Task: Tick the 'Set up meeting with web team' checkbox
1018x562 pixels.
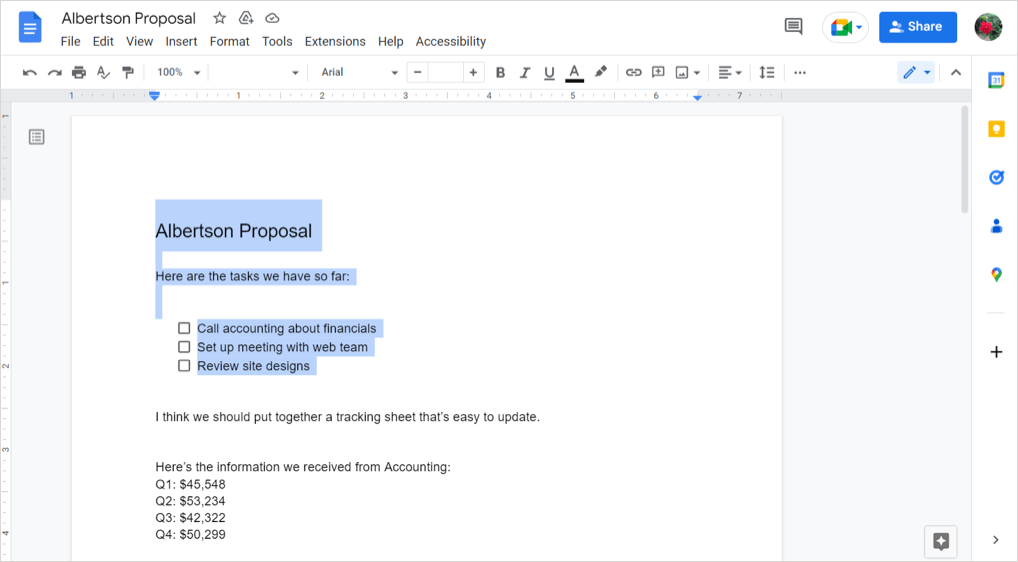Action: tap(184, 347)
